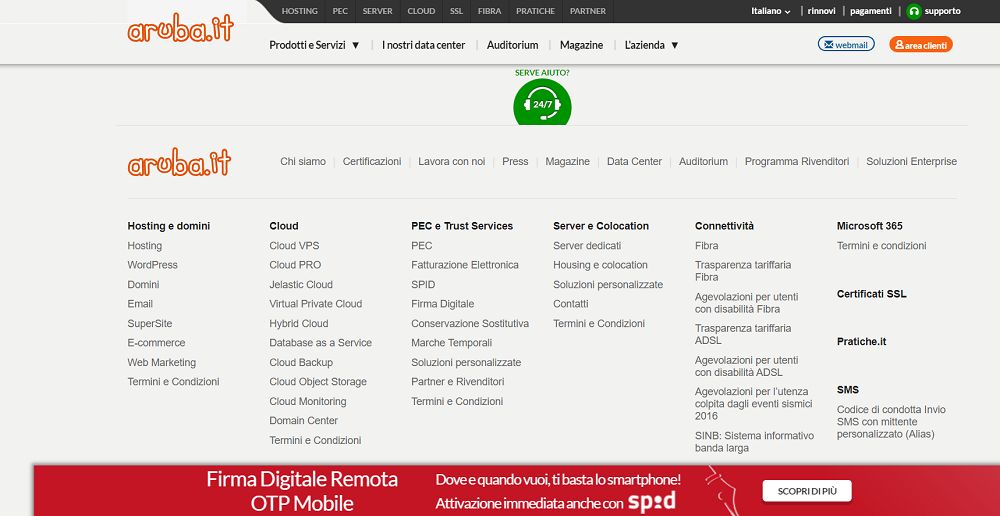Open Domini link

click(x=143, y=284)
